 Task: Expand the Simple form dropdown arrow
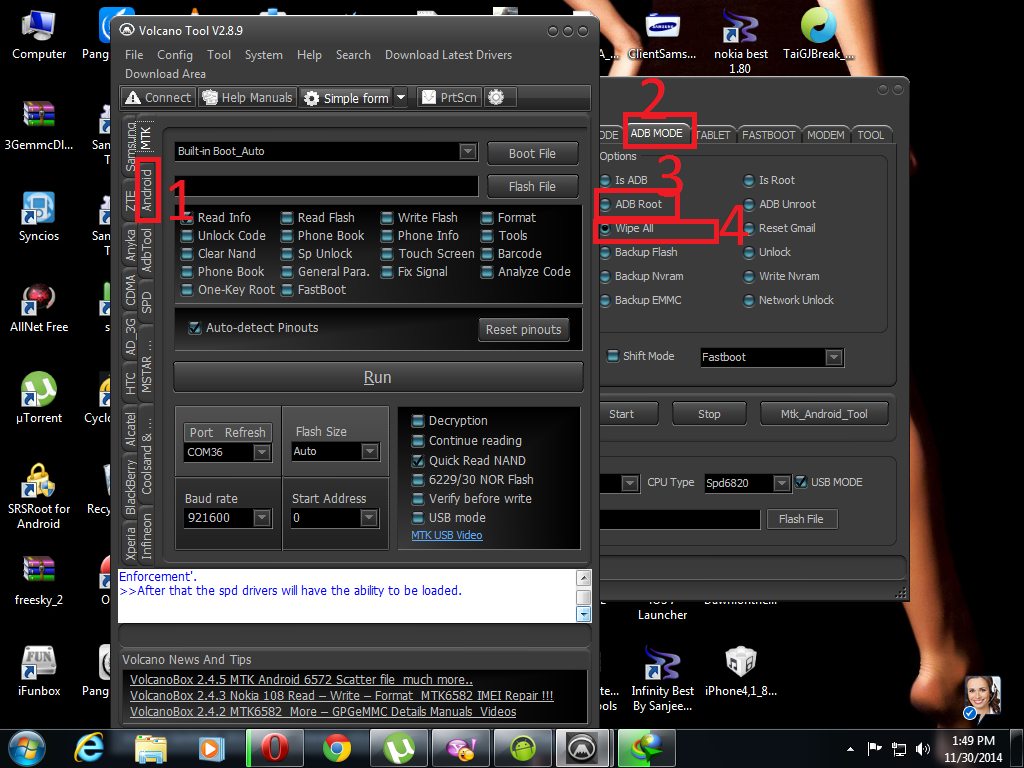pos(401,97)
